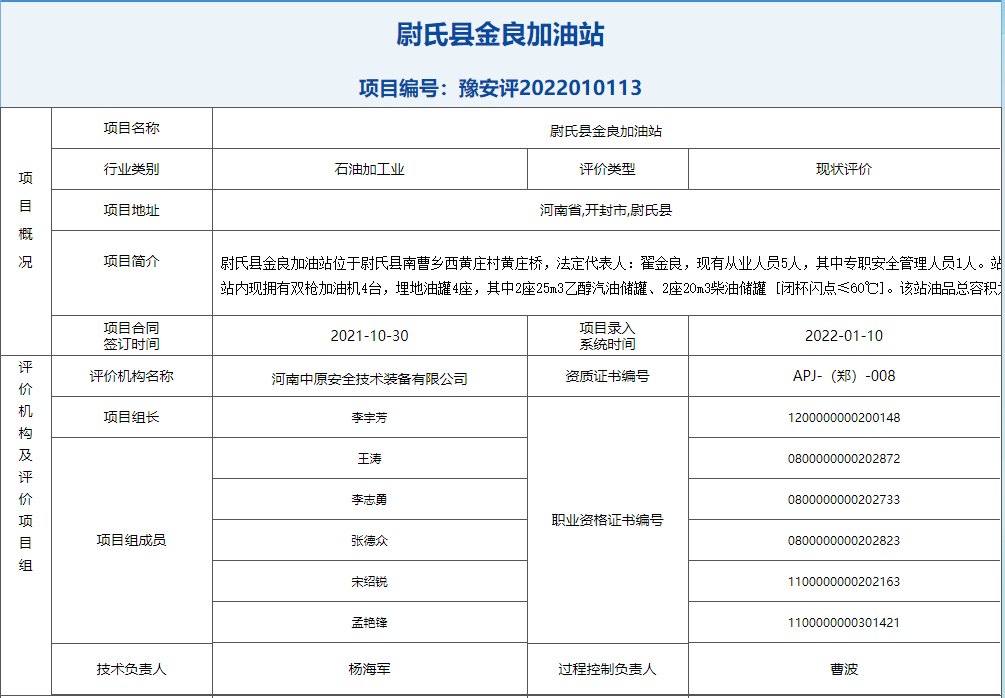The image size is (1005, 698).
Task: Select member name 张德众
Action: click(370, 541)
